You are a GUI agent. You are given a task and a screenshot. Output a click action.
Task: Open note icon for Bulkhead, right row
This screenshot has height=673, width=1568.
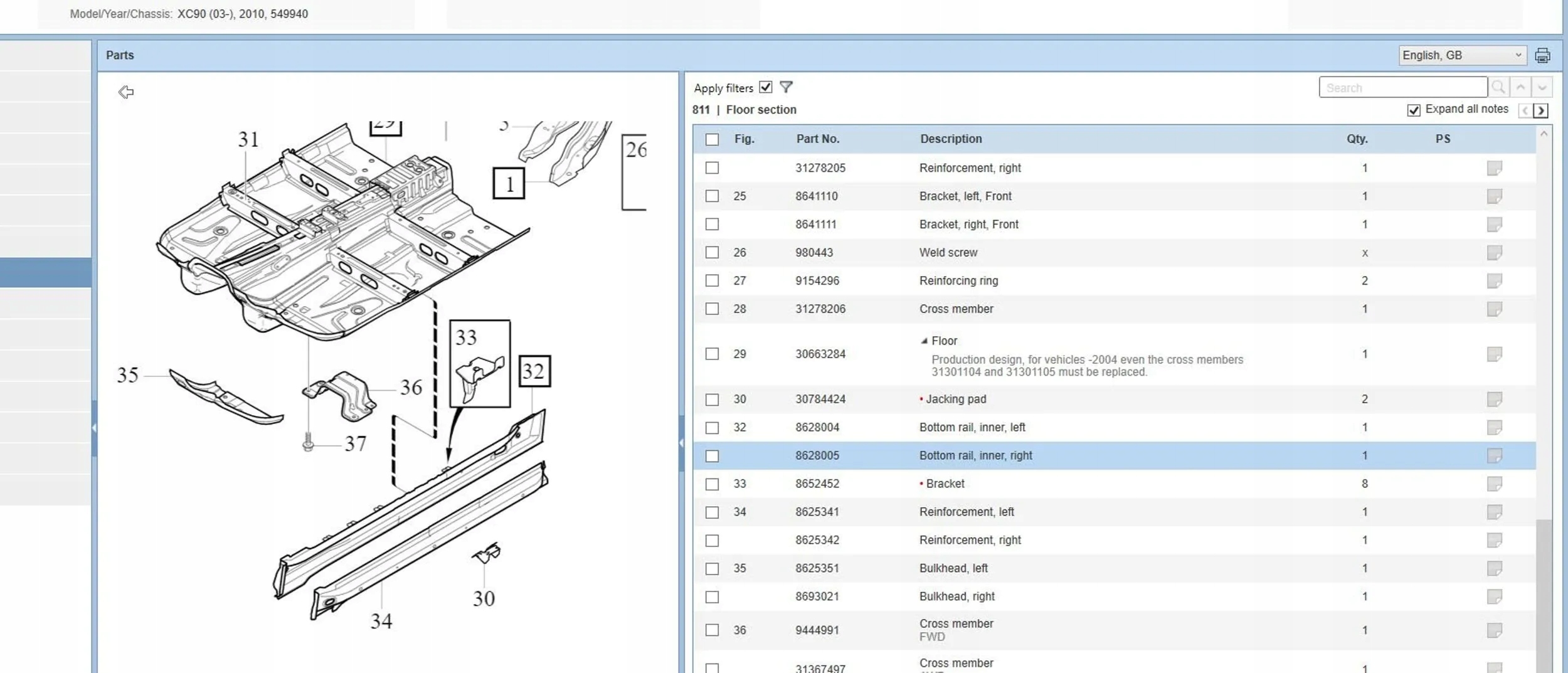click(x=1494, y=596)
